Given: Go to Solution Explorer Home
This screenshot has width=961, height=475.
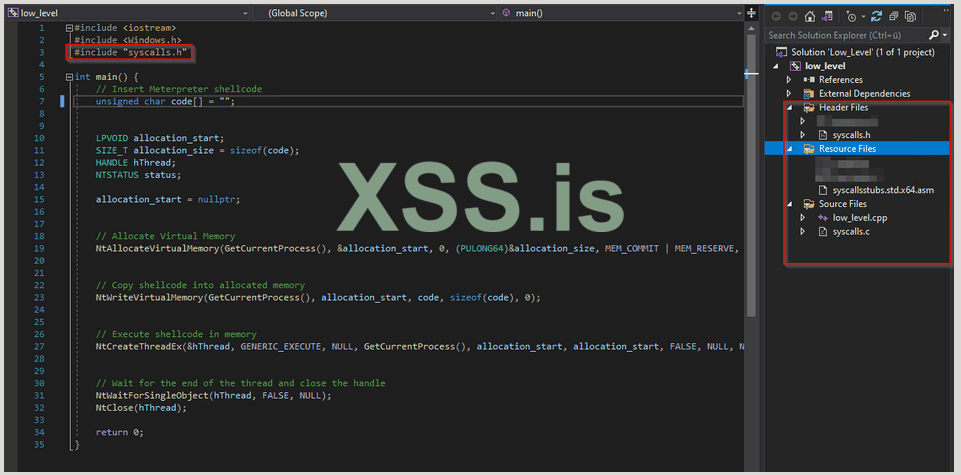Looking at the screenshot, I should [810, 17].
